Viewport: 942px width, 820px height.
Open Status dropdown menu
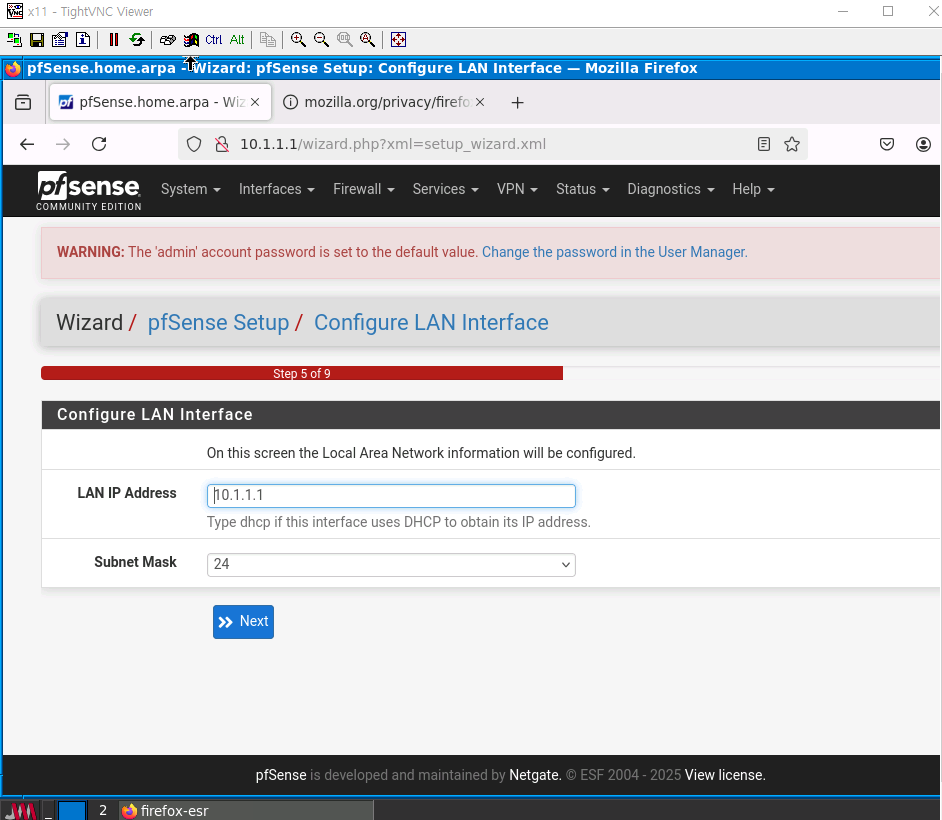tap(582, 189)
